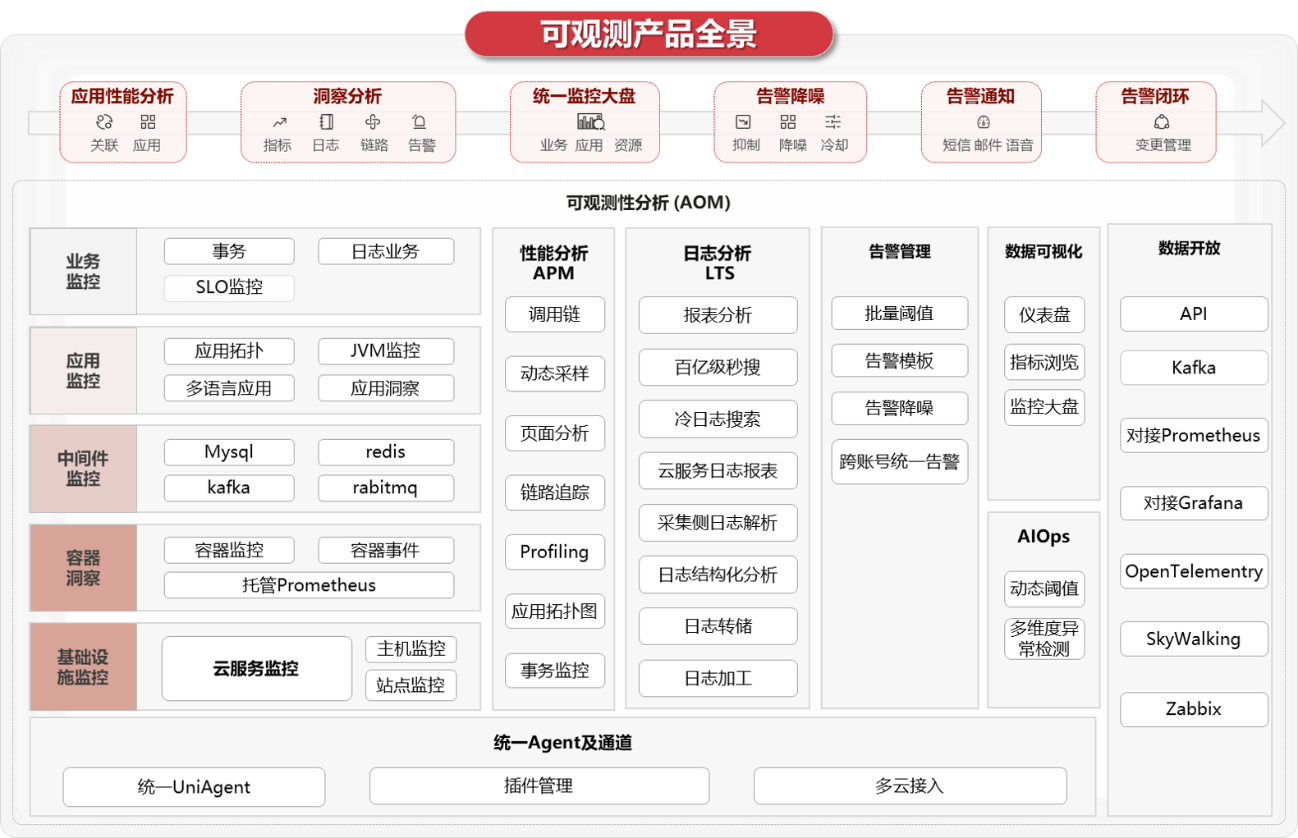Click the chart icon under 统一监控大盘
The width and height of the screenshot is (1298, 838).
tap(590, 122)
